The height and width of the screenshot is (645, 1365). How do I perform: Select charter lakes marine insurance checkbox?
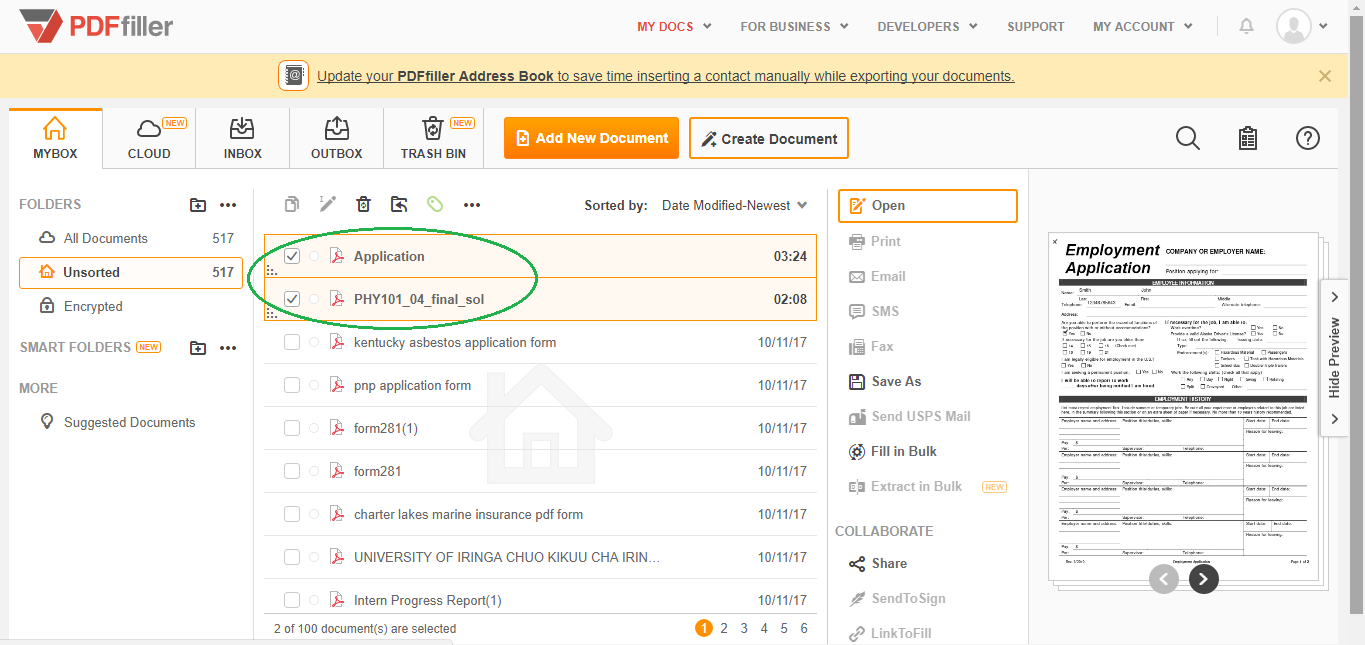(292, 514)
